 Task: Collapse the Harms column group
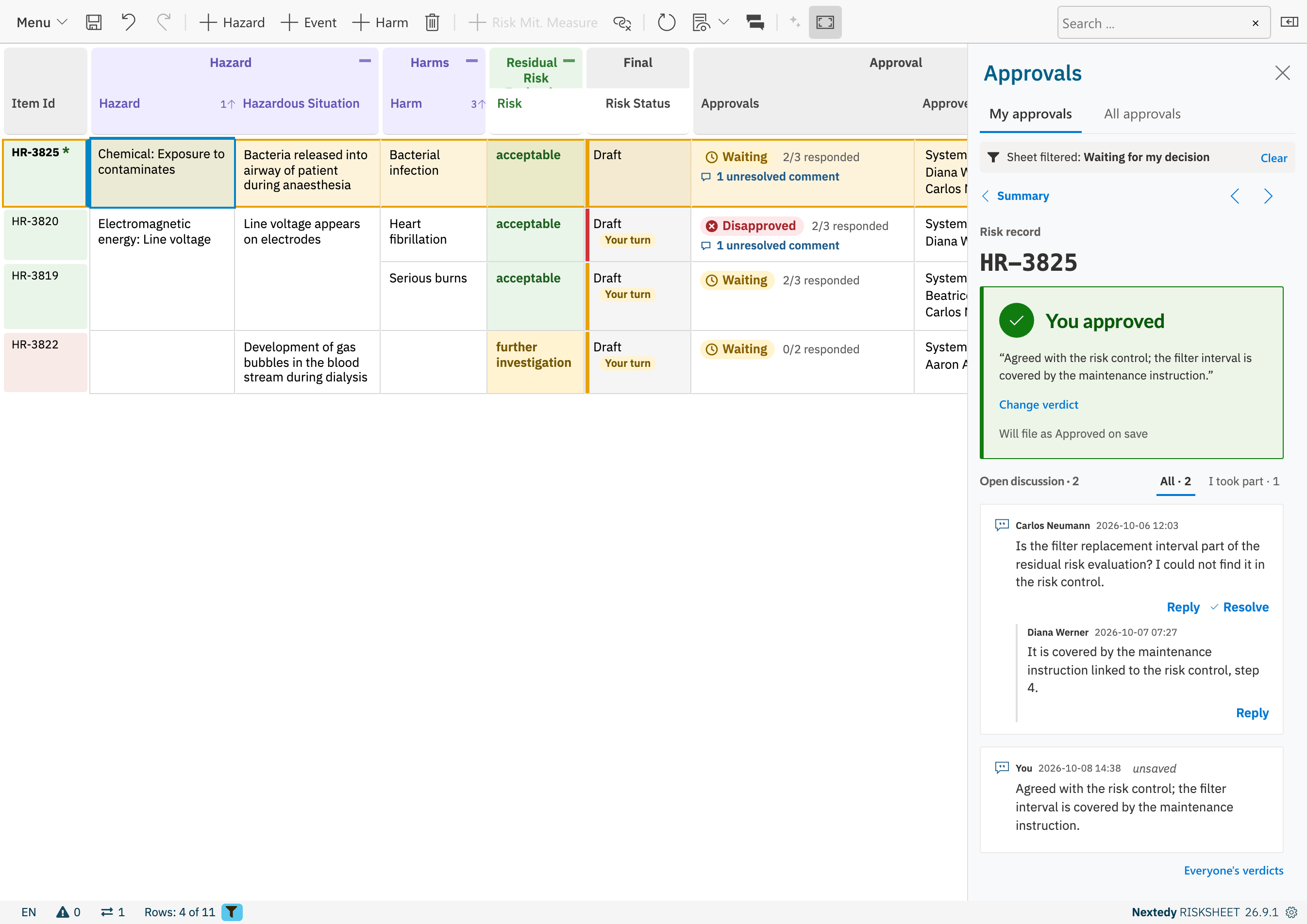click(x=472, y=61)
